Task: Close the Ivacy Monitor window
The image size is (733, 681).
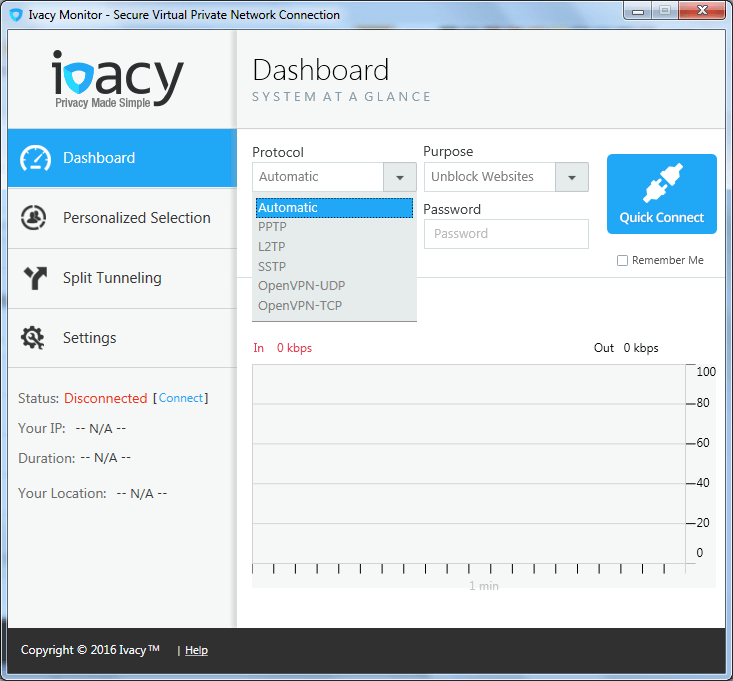Action: coord(702,11)
